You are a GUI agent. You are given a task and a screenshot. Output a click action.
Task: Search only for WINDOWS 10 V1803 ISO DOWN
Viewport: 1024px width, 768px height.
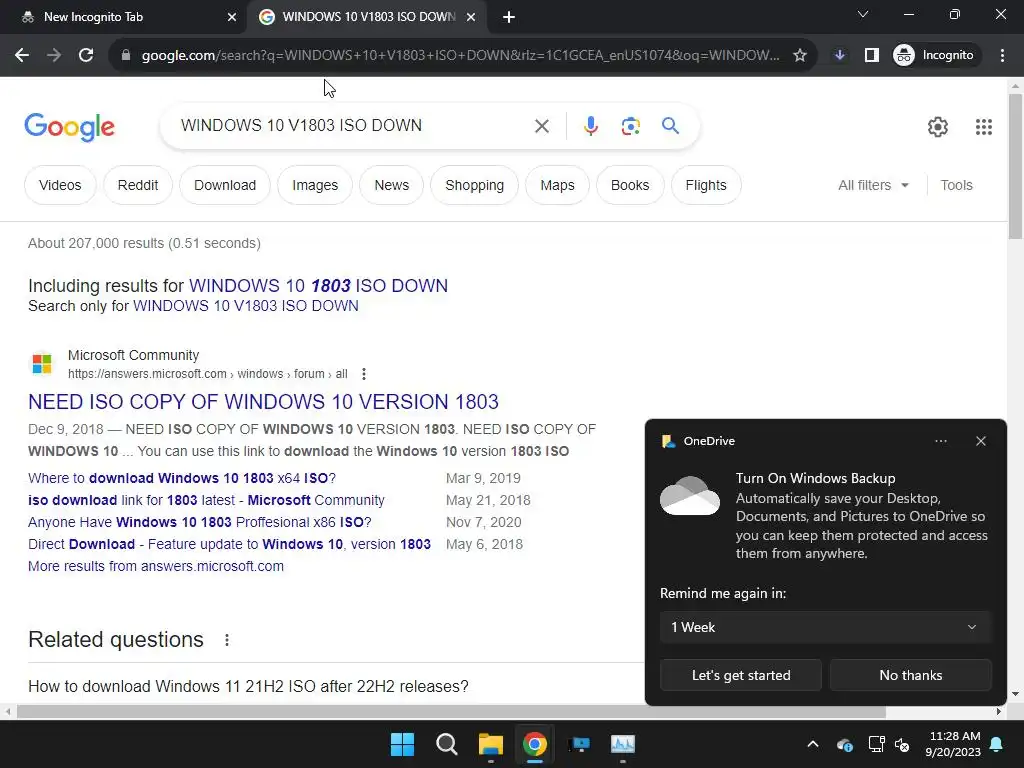(x=246, y=306)
